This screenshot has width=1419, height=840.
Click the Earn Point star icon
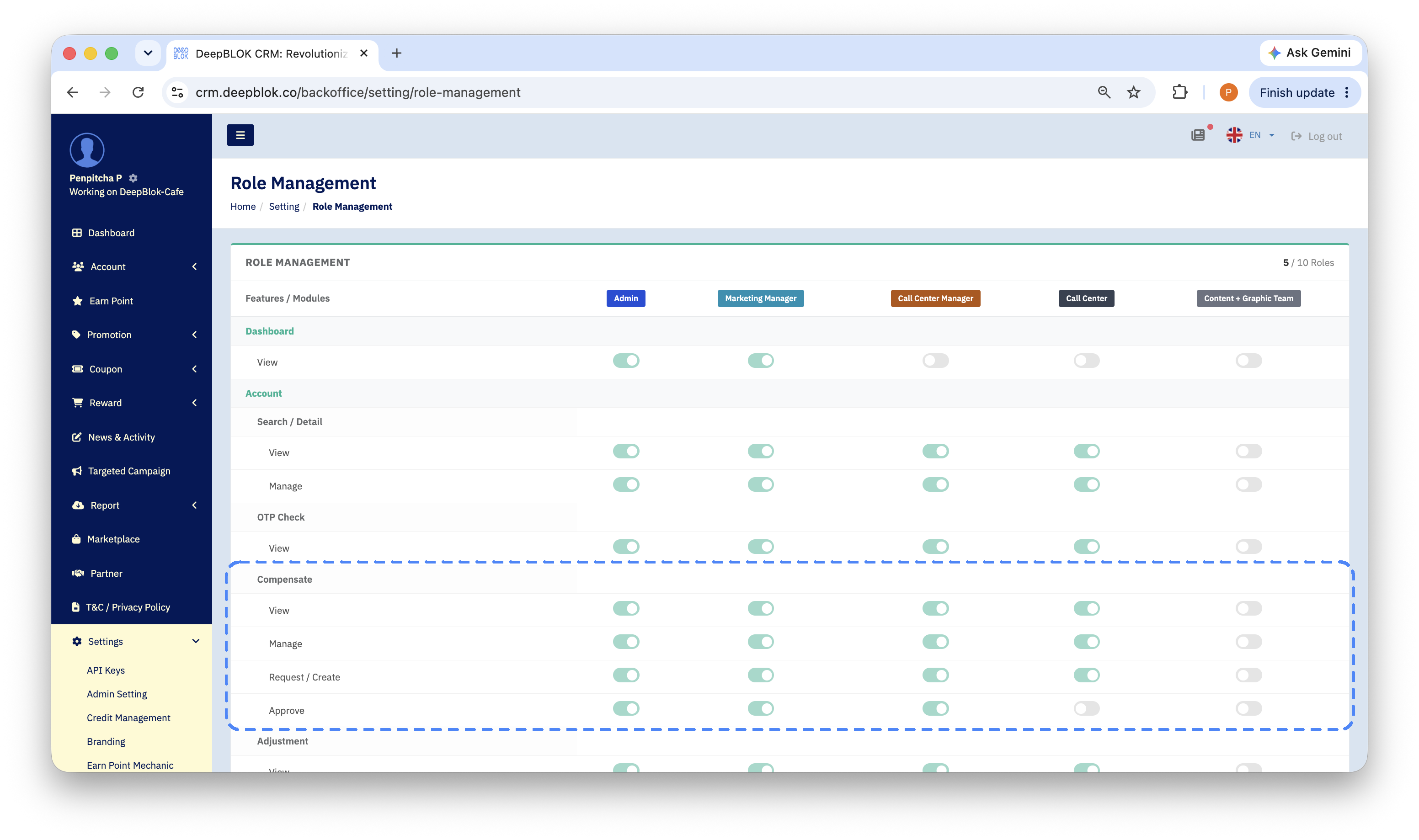coord(78,301)
